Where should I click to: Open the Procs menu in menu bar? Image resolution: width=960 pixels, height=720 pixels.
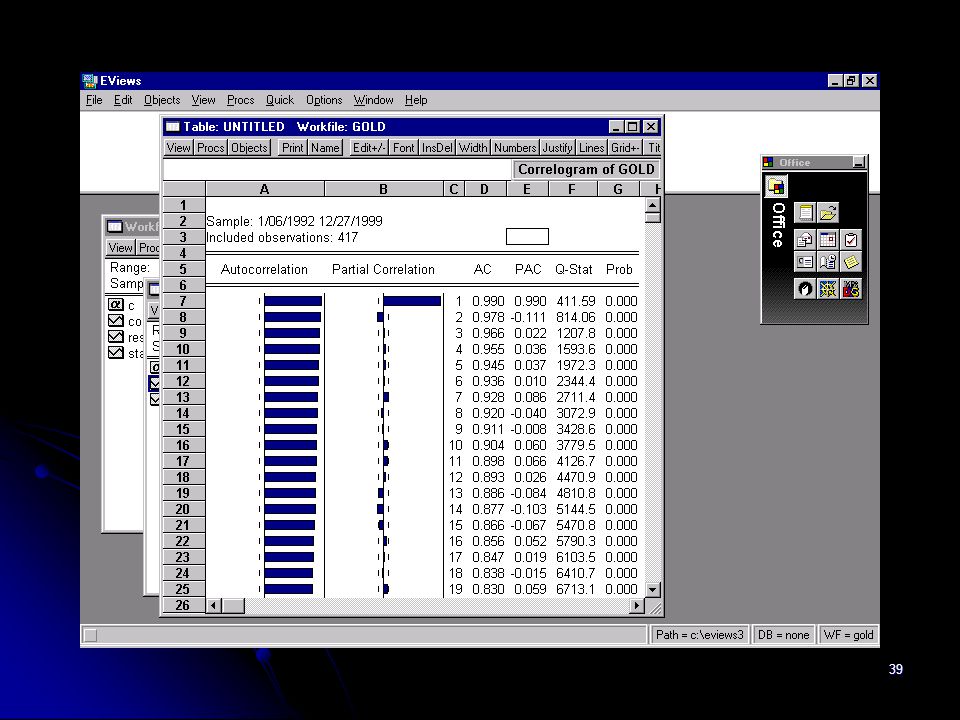pos(241,100)
